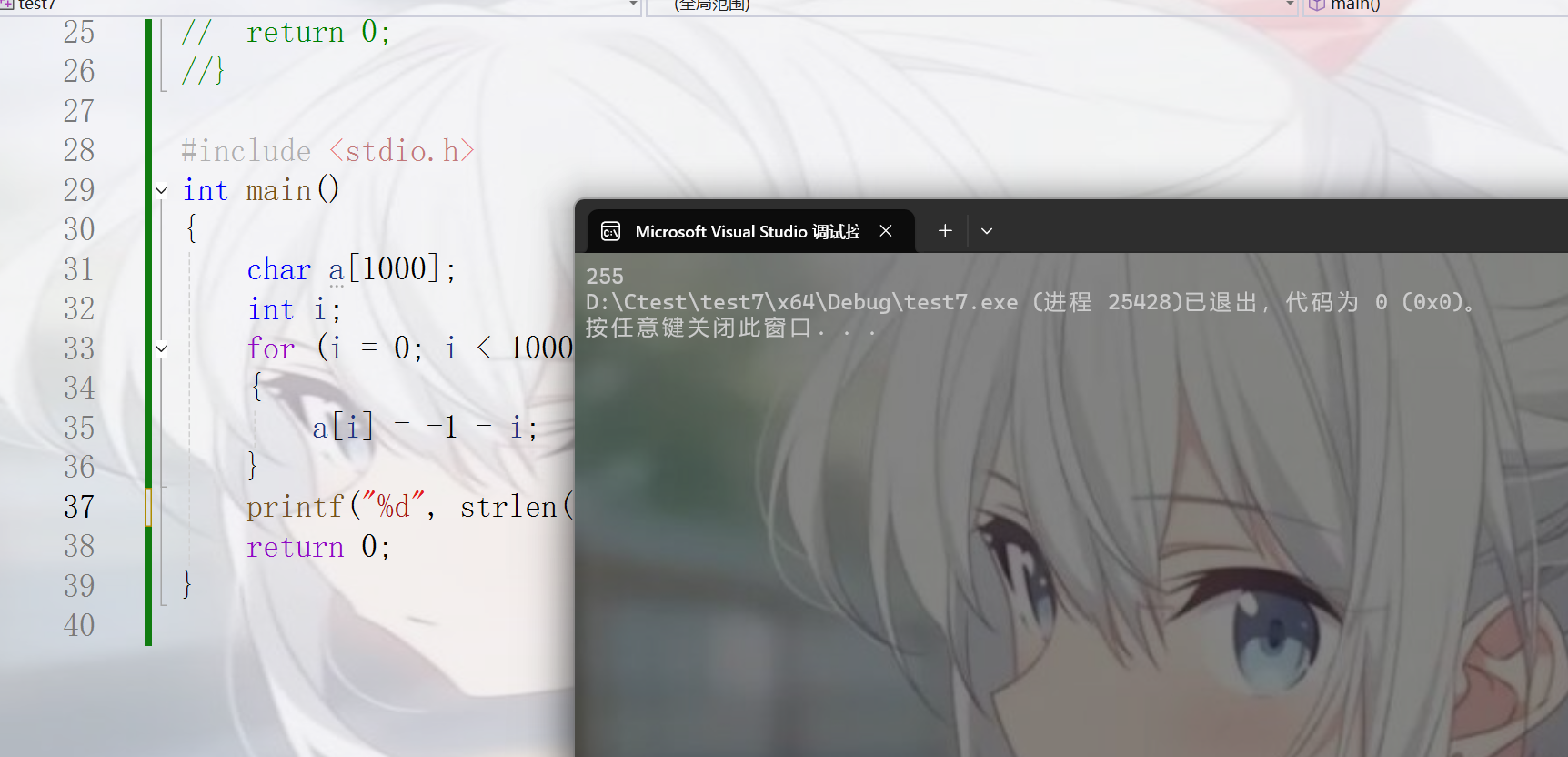Open the terminal profiles dropdown chevron
Viewport: 1568px width, 757px height.
coord(987,231)
